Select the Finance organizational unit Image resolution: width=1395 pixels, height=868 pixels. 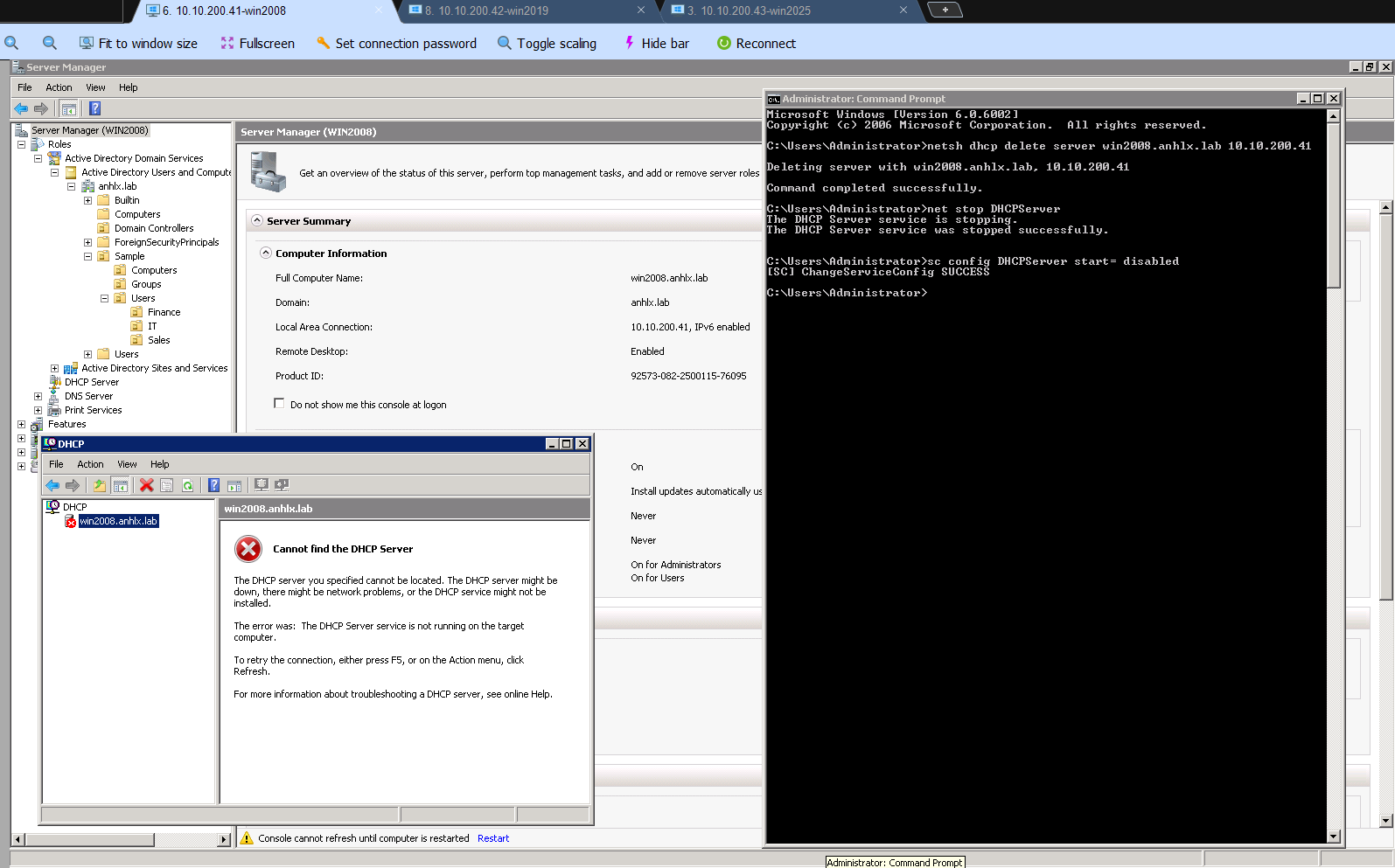click(164, 312)
